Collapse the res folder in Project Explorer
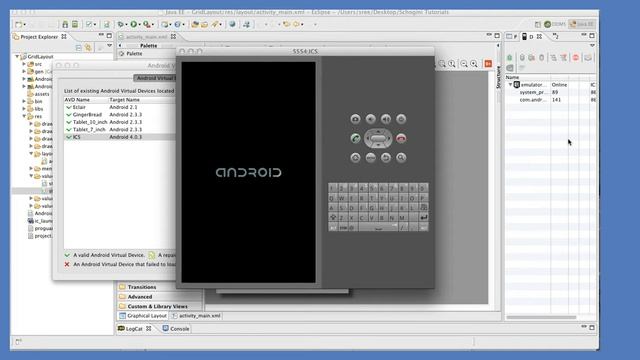Screen dimensions: 640x360 (24, 116)
